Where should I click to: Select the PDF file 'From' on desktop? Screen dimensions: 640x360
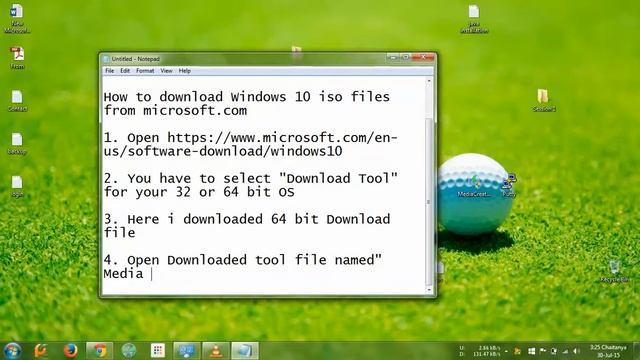point(17,58)
